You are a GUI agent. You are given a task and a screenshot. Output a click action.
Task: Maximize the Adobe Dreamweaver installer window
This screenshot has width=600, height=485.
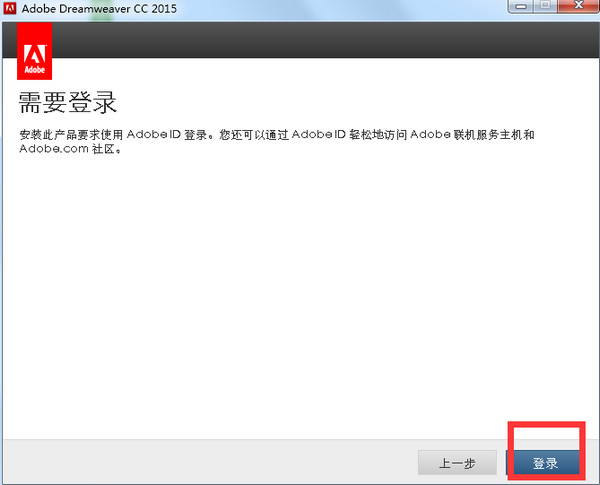[546, 6]
